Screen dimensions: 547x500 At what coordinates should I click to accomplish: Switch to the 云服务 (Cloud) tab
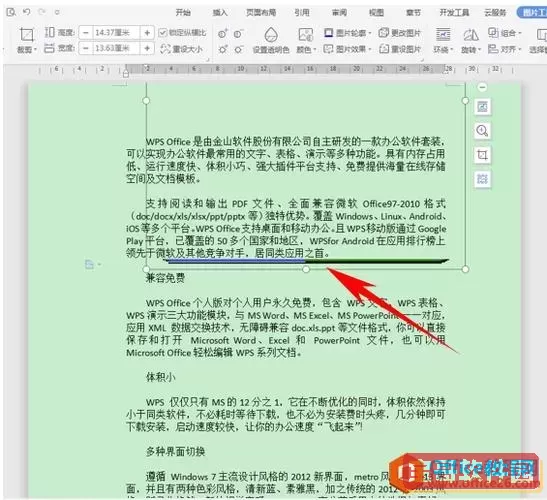pos(495,13)
